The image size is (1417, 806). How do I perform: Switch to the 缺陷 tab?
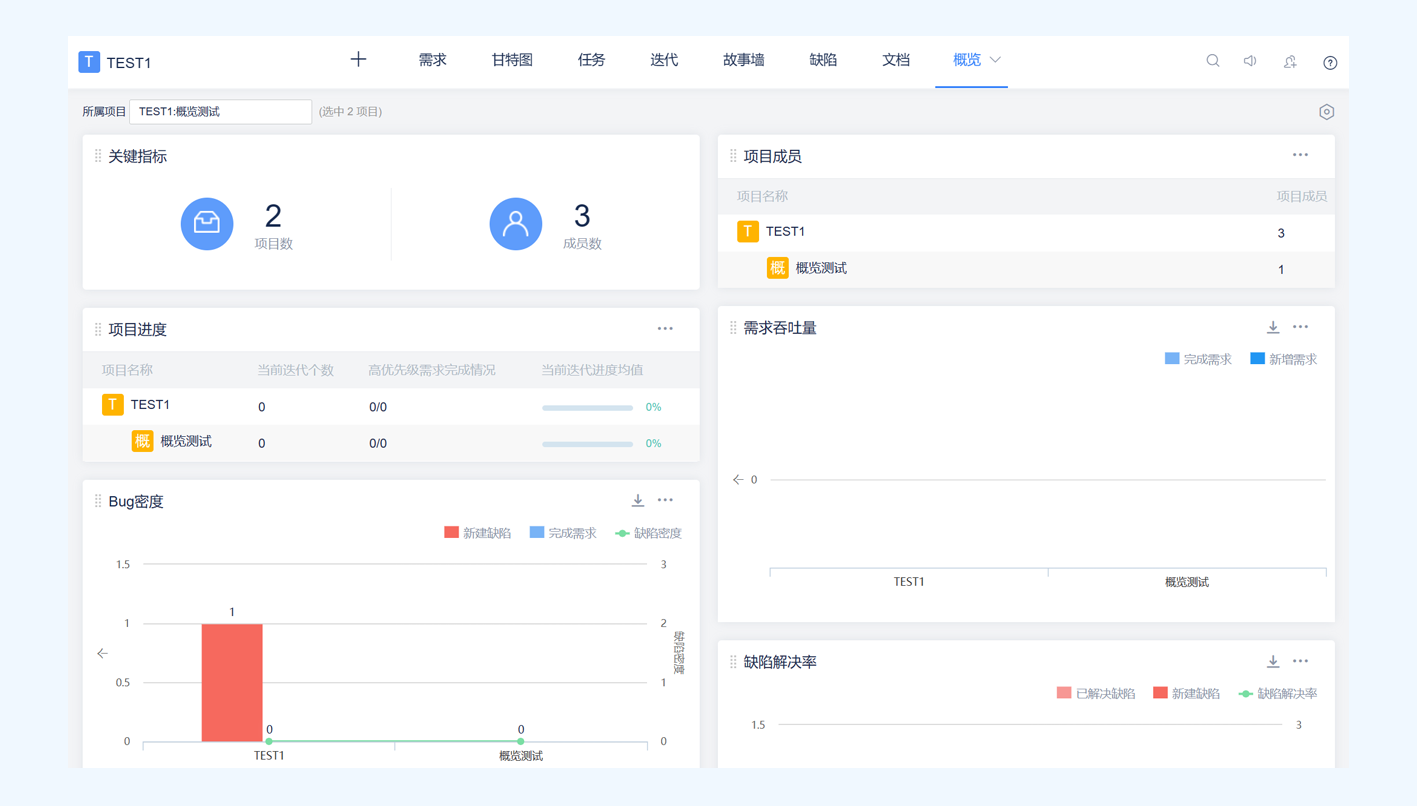823,60
